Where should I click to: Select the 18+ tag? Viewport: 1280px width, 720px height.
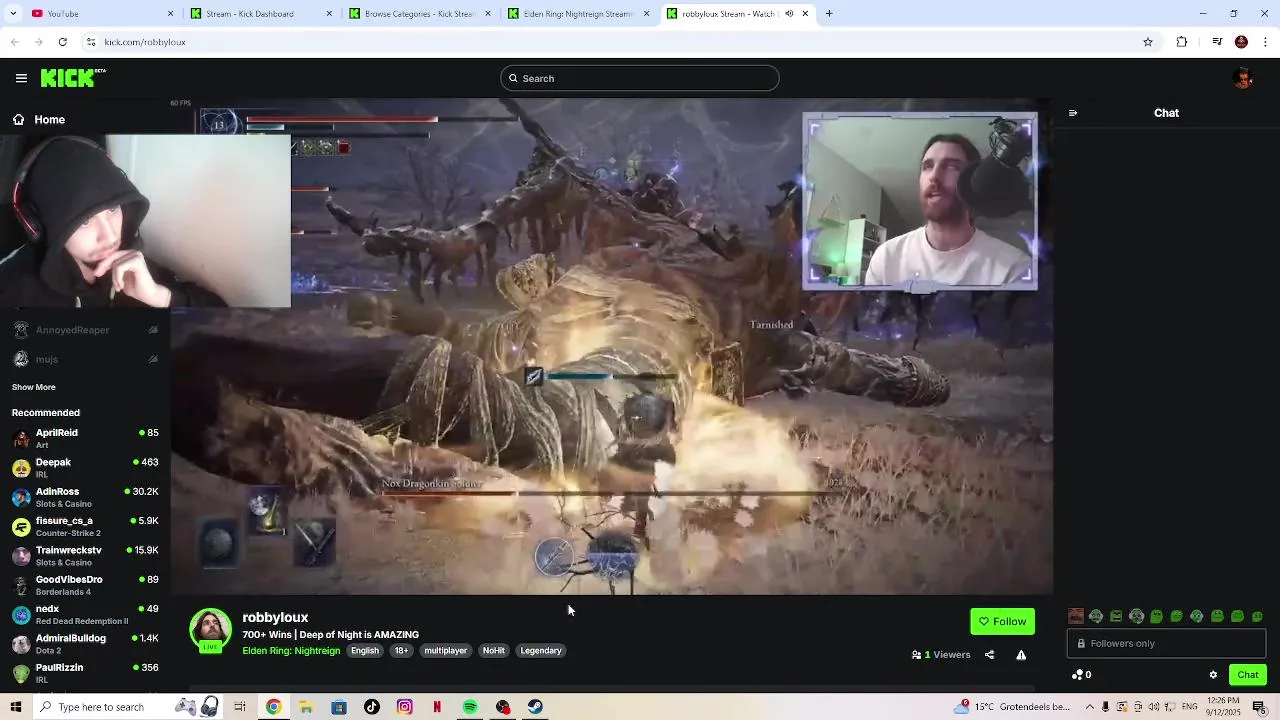401,651
